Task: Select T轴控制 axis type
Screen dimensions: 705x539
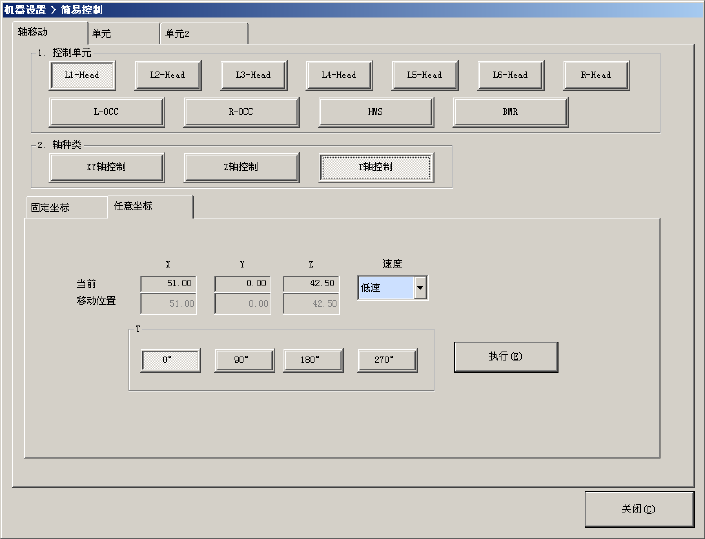Action: [x=376, y=167]
